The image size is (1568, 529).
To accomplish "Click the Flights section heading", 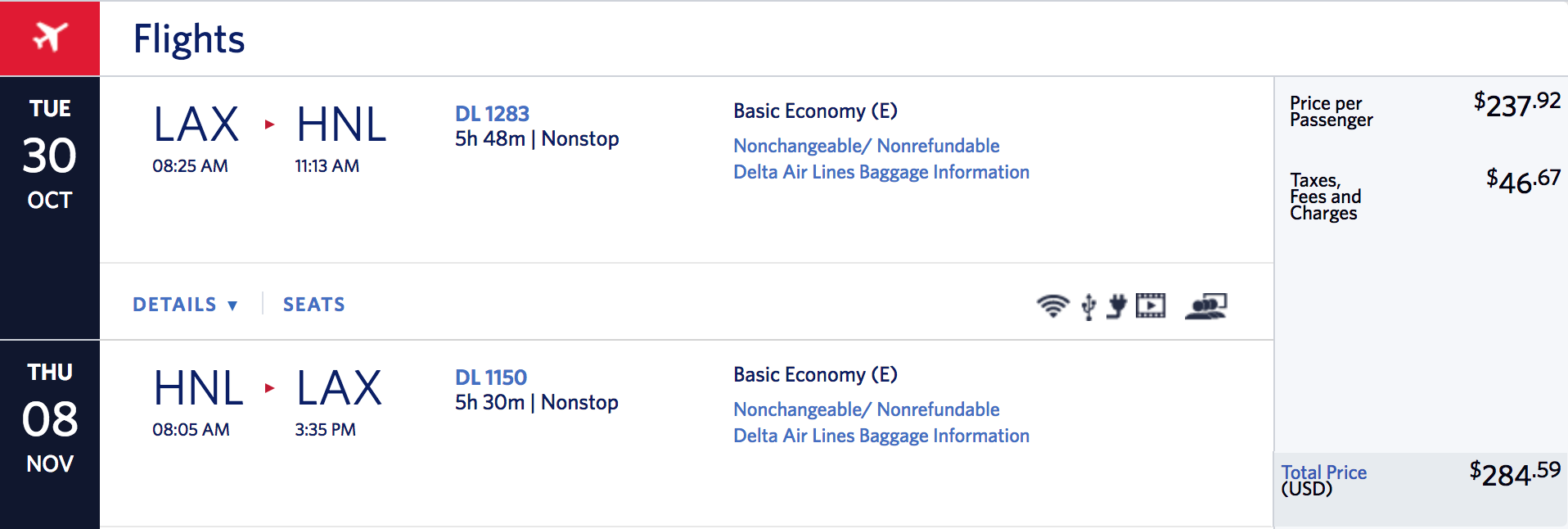I will tap(189, 38).
